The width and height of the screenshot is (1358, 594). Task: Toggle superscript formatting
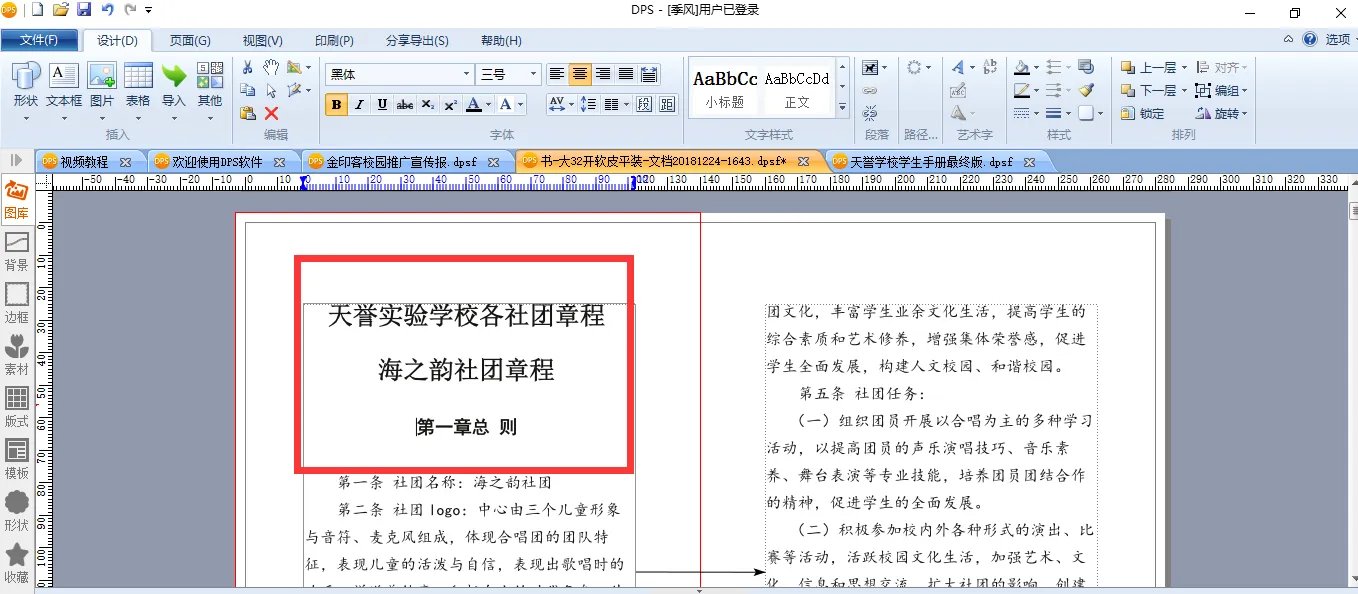point(451,104)
